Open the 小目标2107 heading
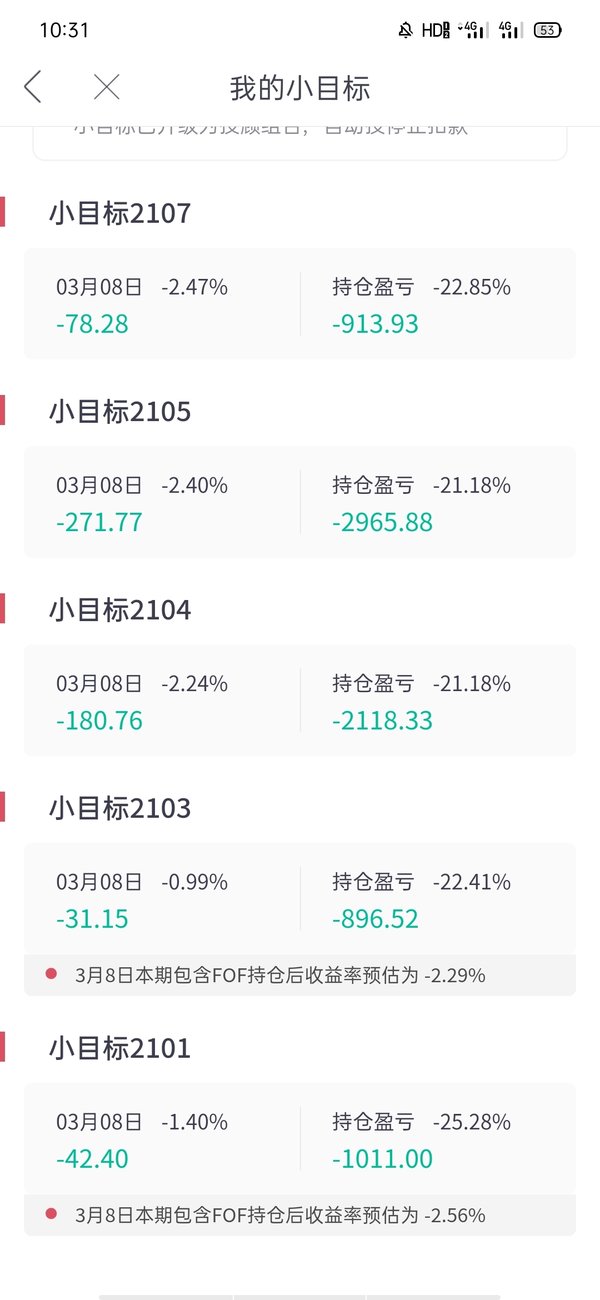 tap(119, 213)
